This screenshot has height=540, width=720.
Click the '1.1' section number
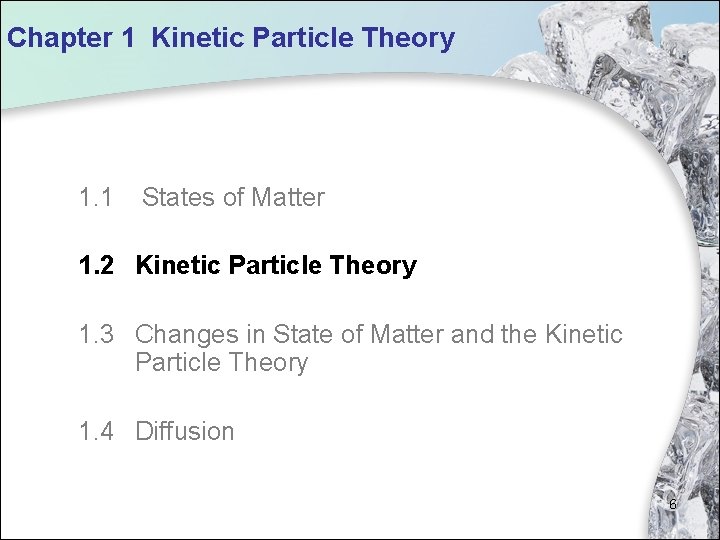tap(96, 198)
